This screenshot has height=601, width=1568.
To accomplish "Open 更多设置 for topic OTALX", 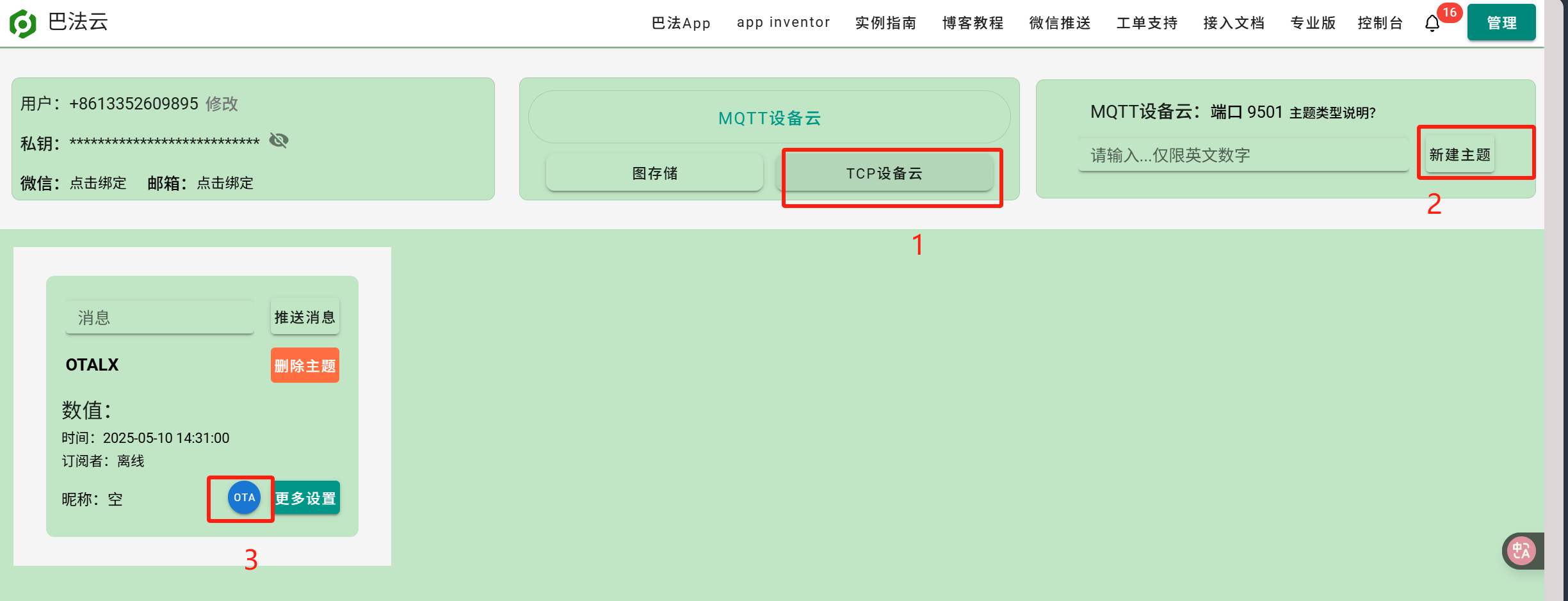I will (306, 497).
